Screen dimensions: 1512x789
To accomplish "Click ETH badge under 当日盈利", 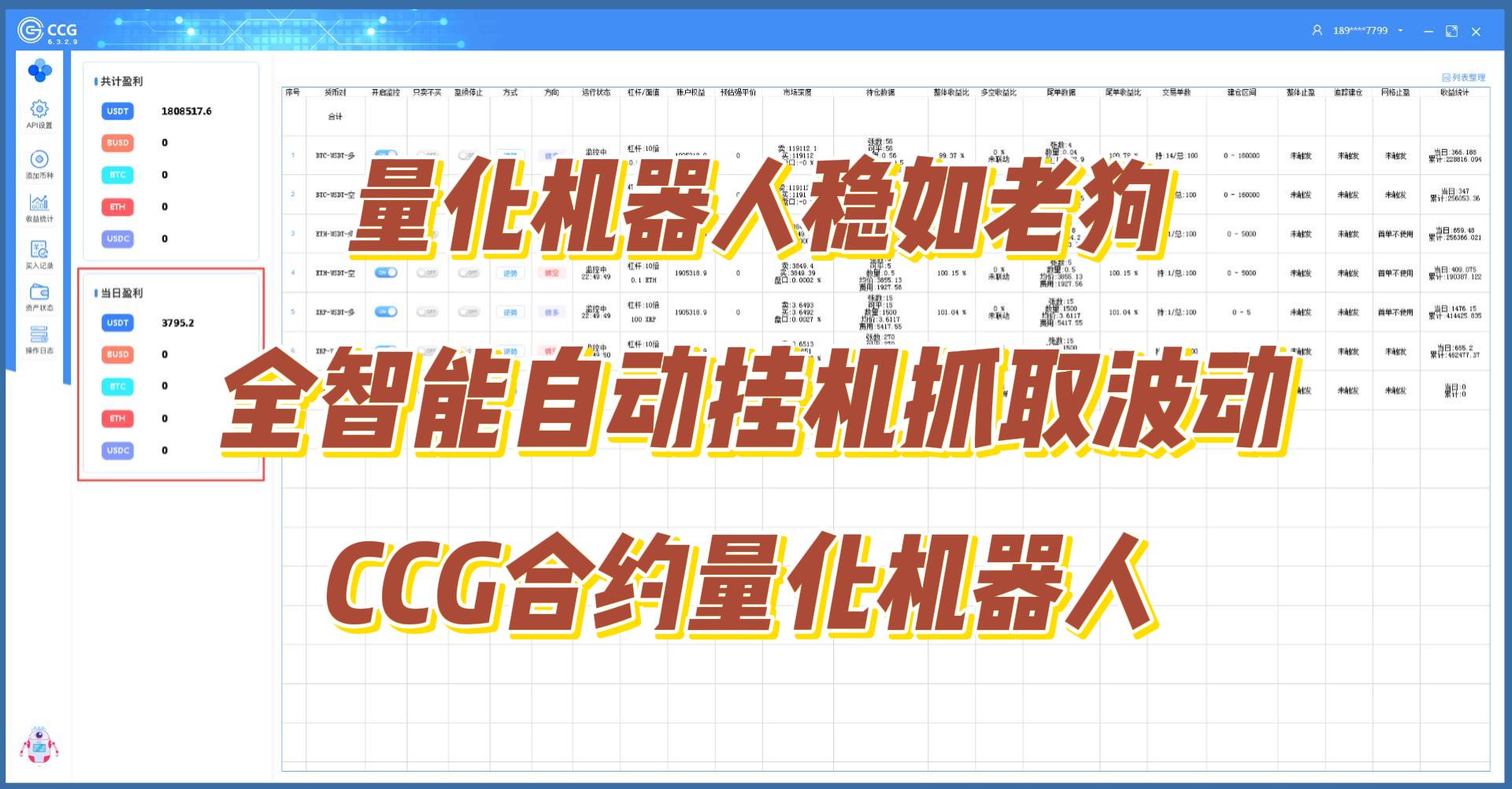I will click(117, 418).
